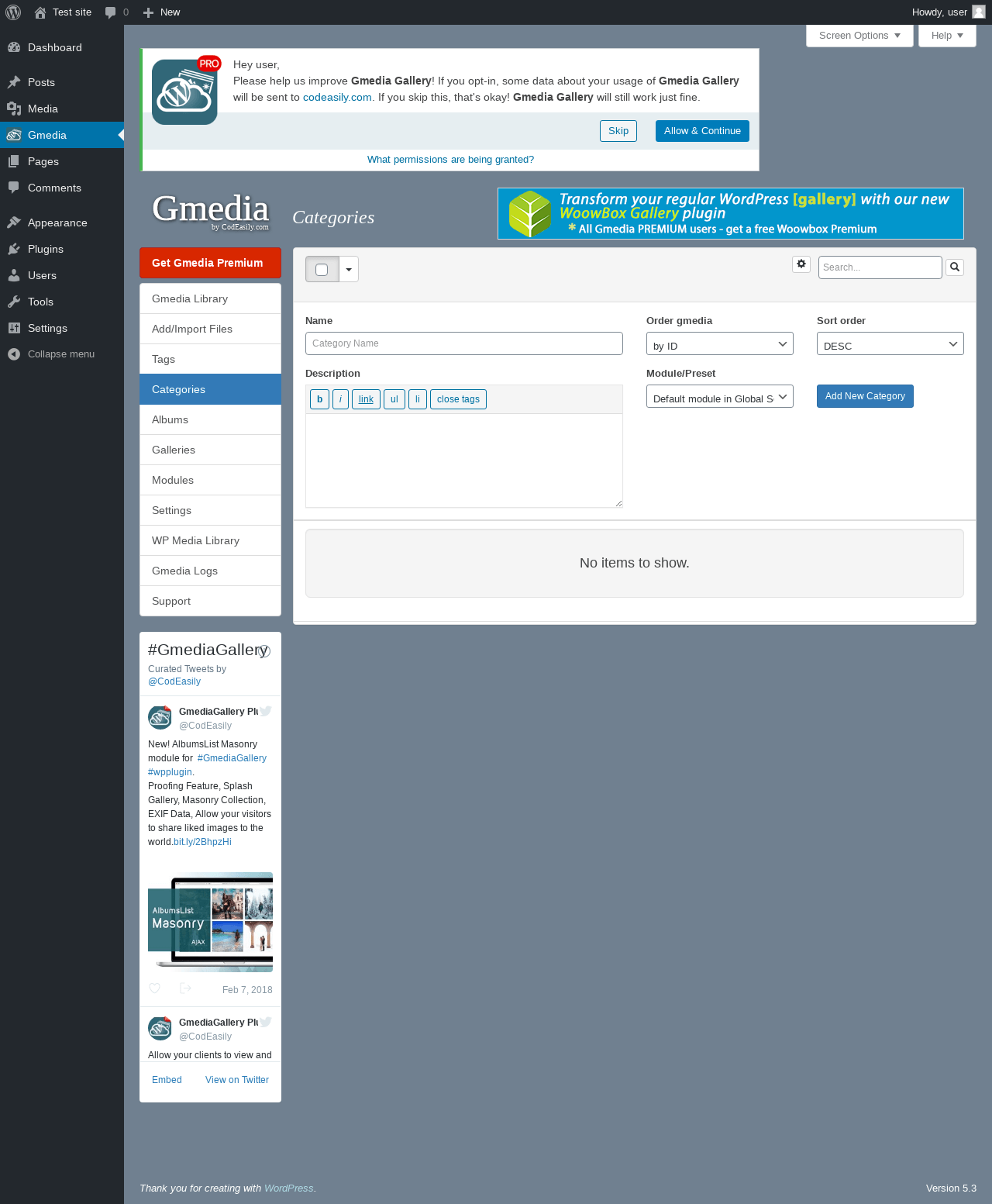Click GmediaGallery avatar on first tweet
Viewport: 992px width, 1204px height.
click(x=160, y=718)
